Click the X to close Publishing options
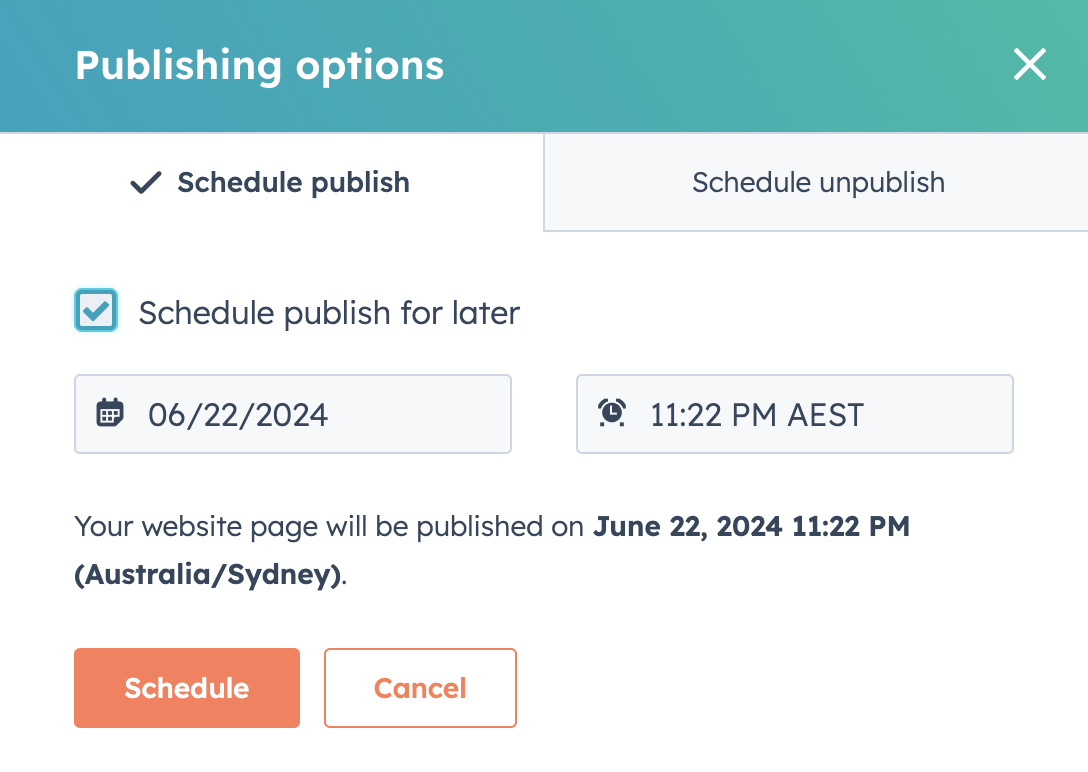 (x=1029, y=64)
